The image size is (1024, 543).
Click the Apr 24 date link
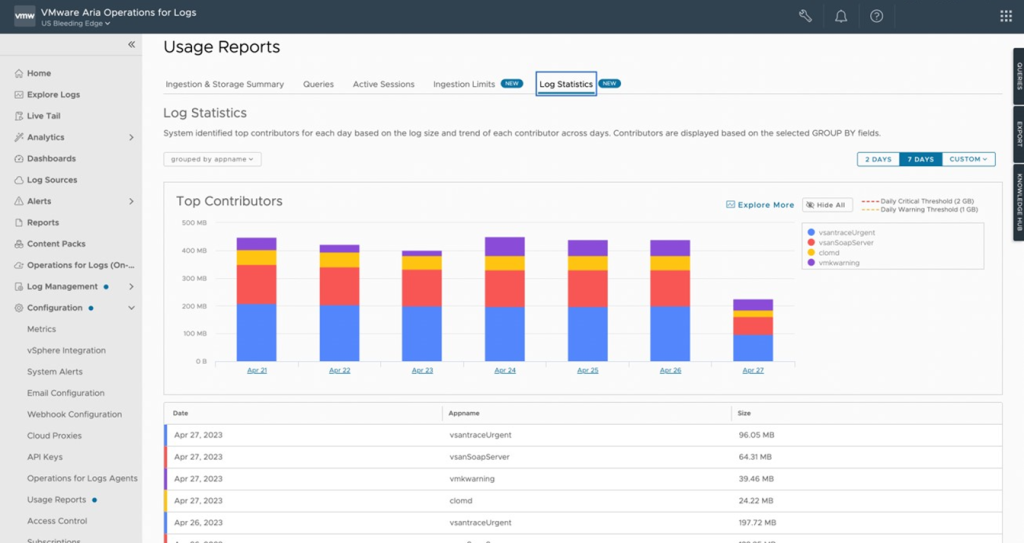click(x=505, y=370)
